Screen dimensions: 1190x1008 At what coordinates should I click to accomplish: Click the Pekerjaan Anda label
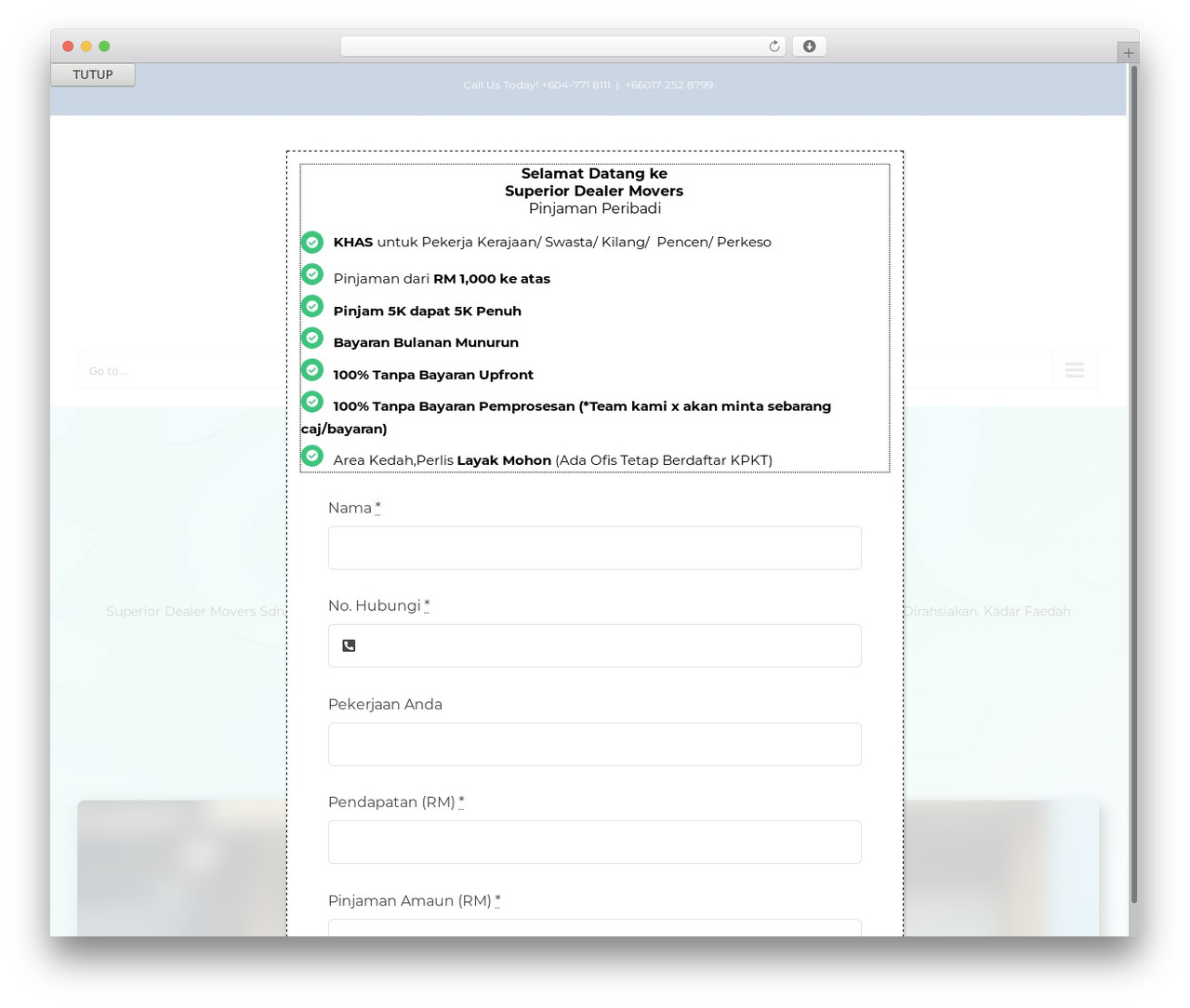pos(385,704)
